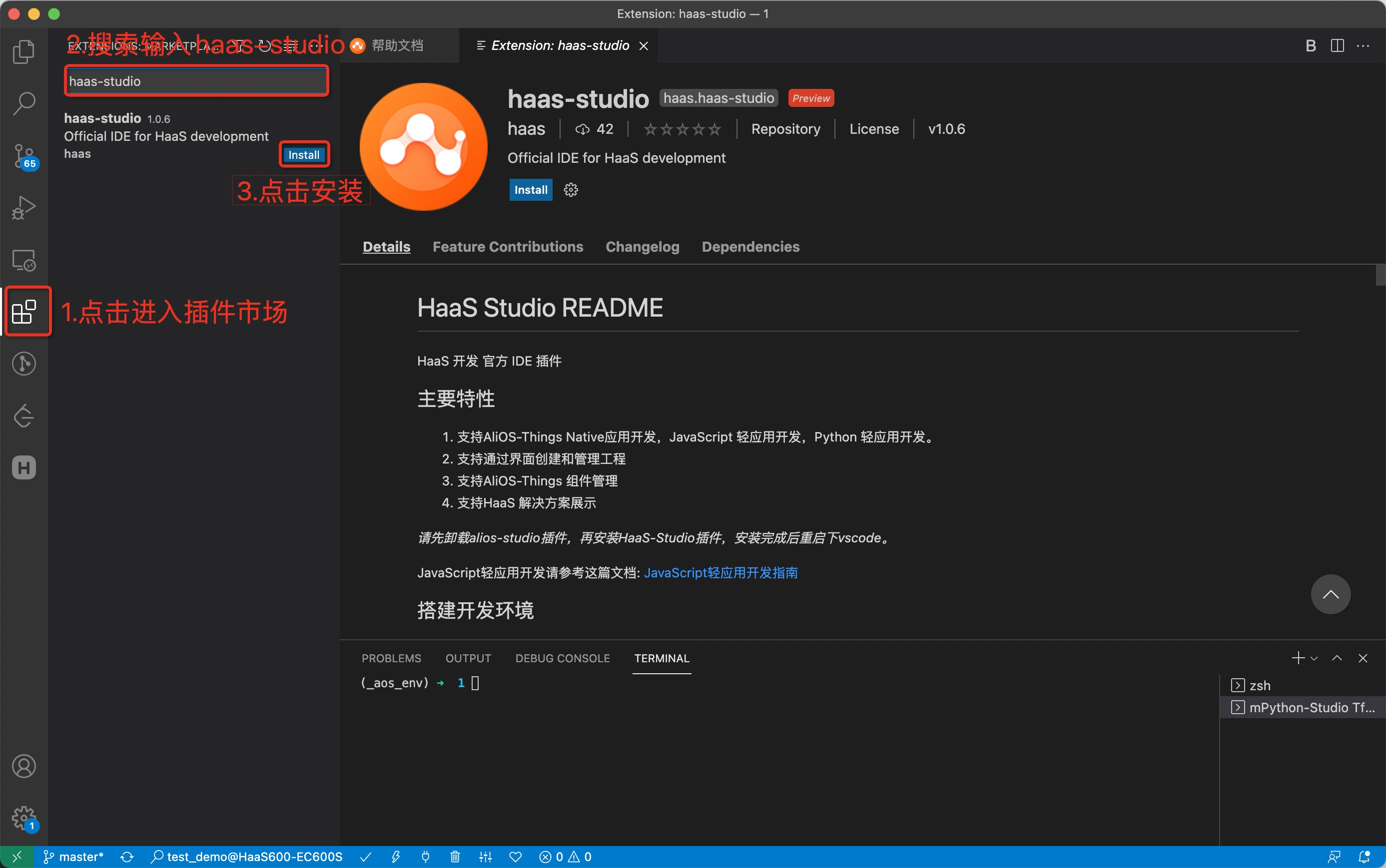Click the green remote window indicator
Viewport: 1386px width, 868px height.
point(16,857)
